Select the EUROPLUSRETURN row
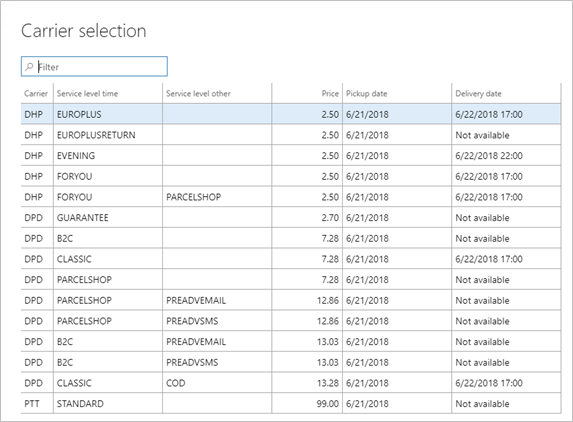The image size is (573, 422). point(291,135)
